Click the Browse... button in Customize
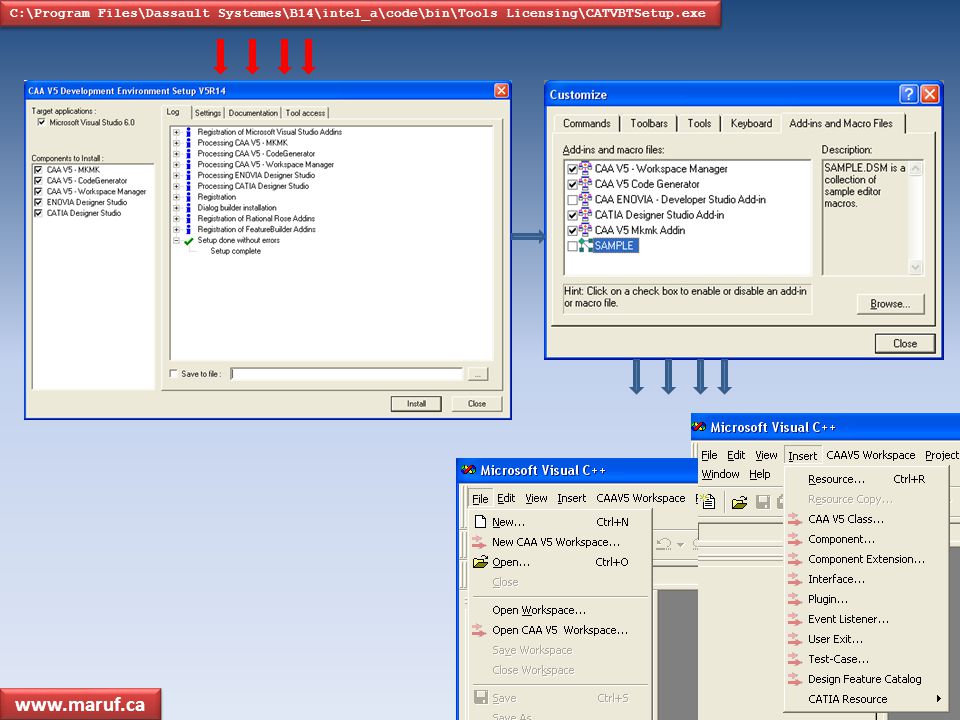The height and width of the screenshot is (720, 960). tap(890, 304)
